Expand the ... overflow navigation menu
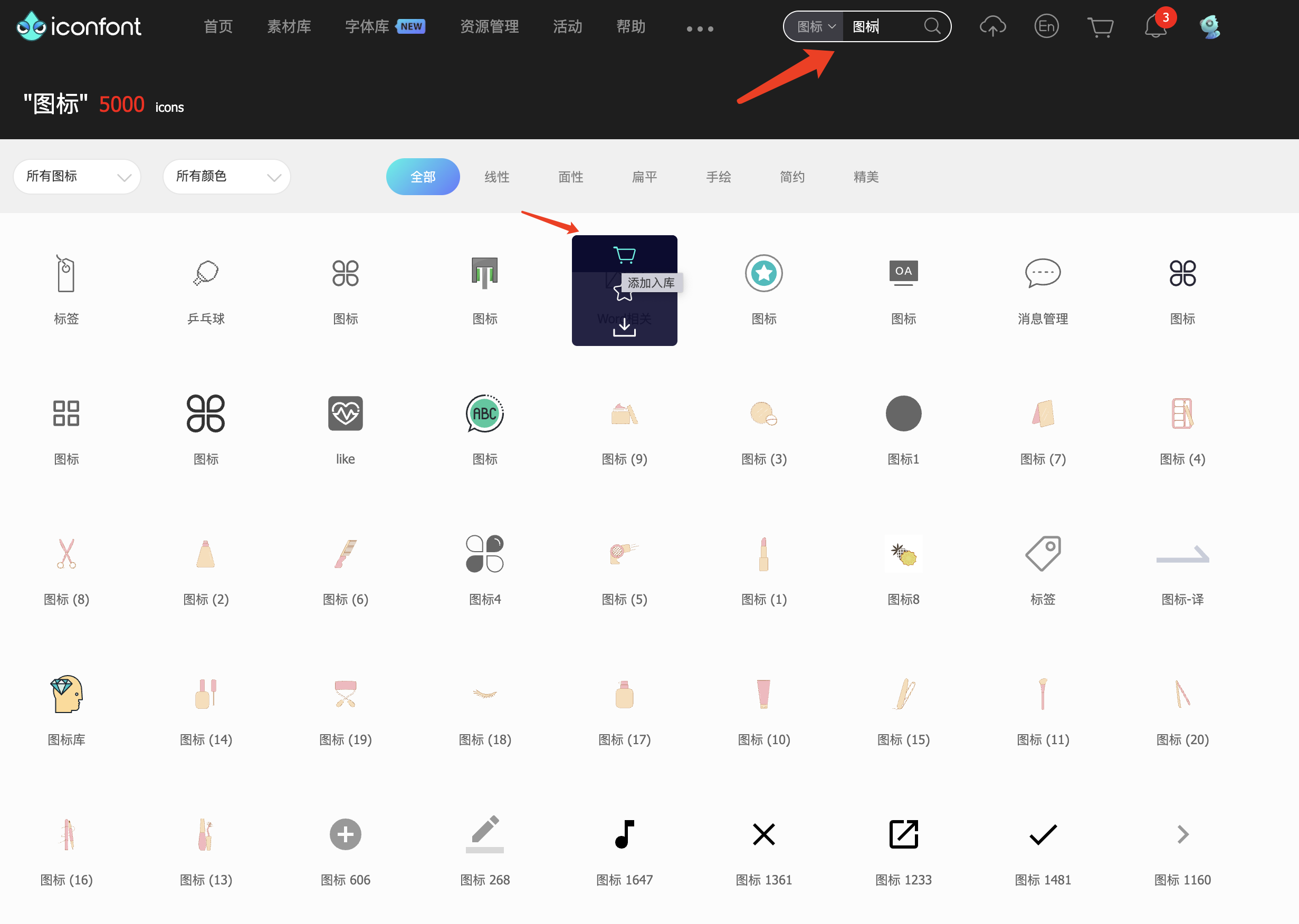This screenshot has width=1299, height=924. coord(700,28)
